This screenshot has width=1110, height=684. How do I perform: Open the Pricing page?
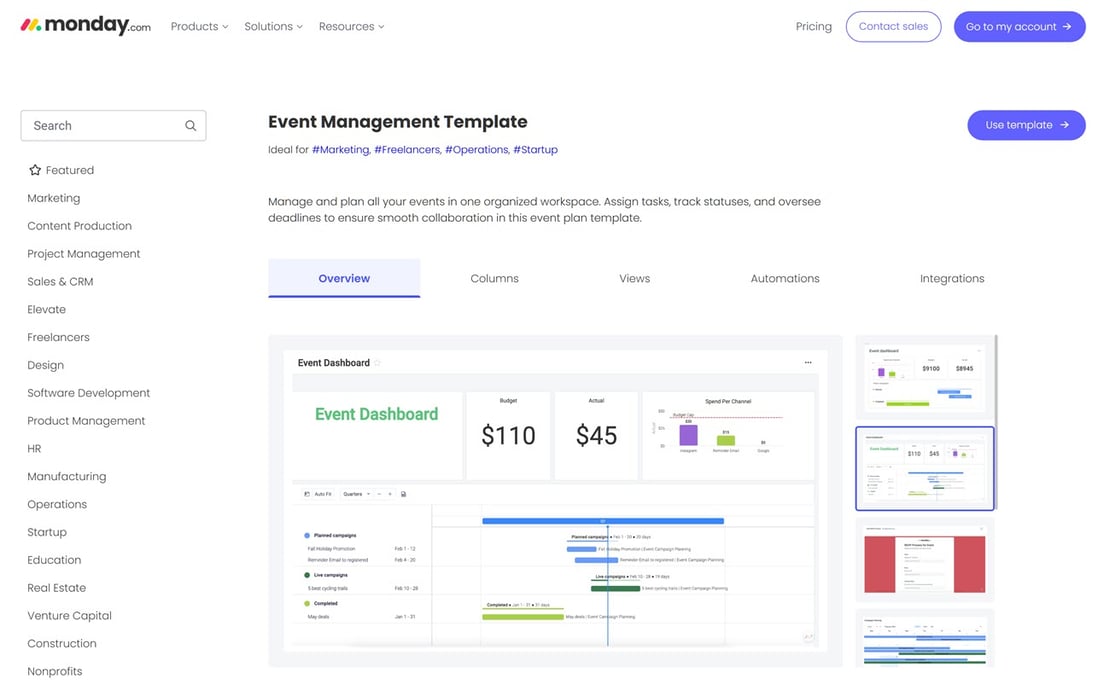[813, 26]
